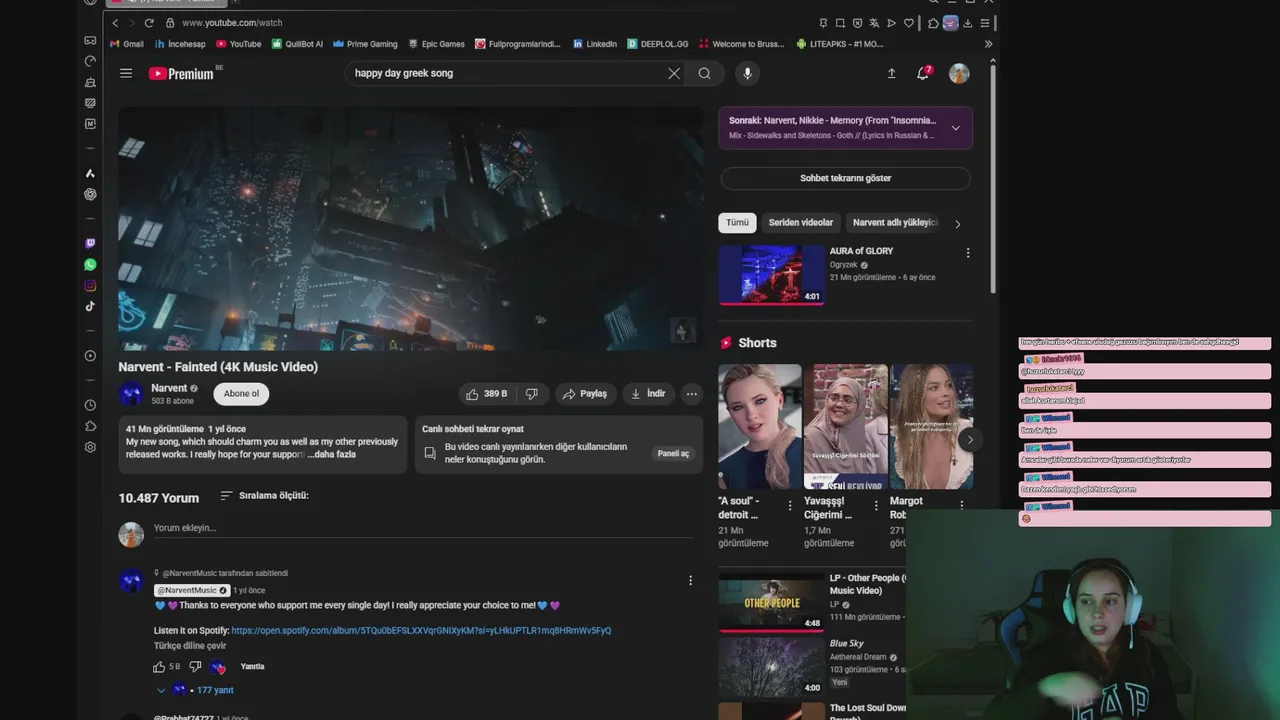1280x720 pixels.
Task: Open Sıralama ölçütü sort dropdown
Action: click(264, 496)
